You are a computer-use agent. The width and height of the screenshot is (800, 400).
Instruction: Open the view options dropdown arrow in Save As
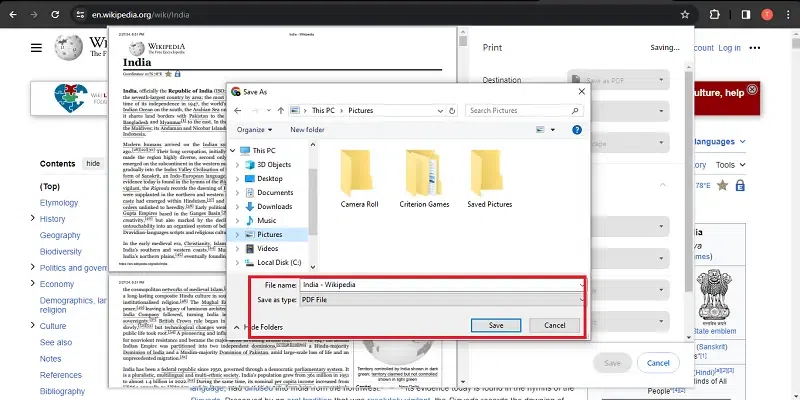pyautogui.click(x=553, y=130)
